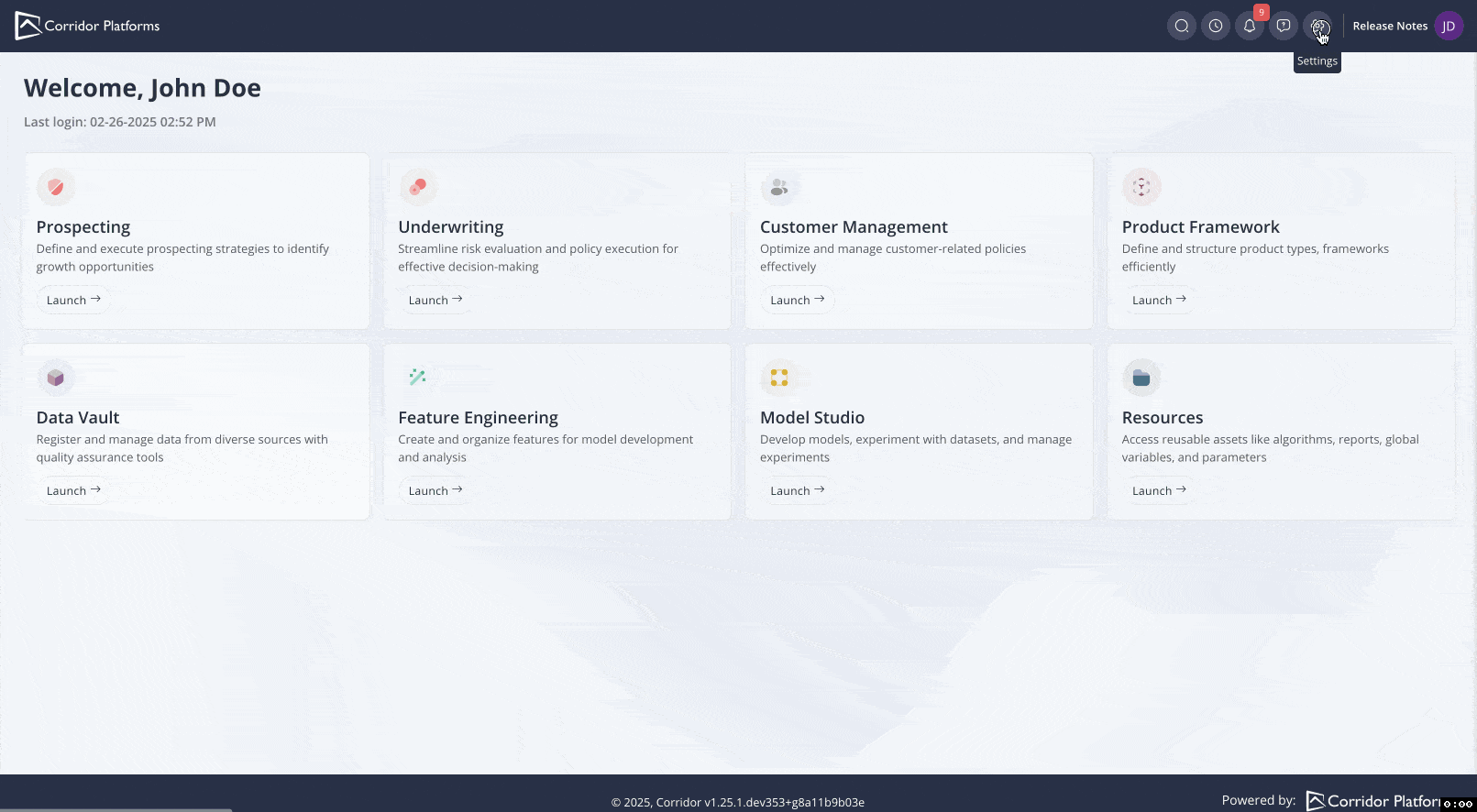1477x812 pixels.
Task: Click the Customer Management people icon
Action: 779,187
